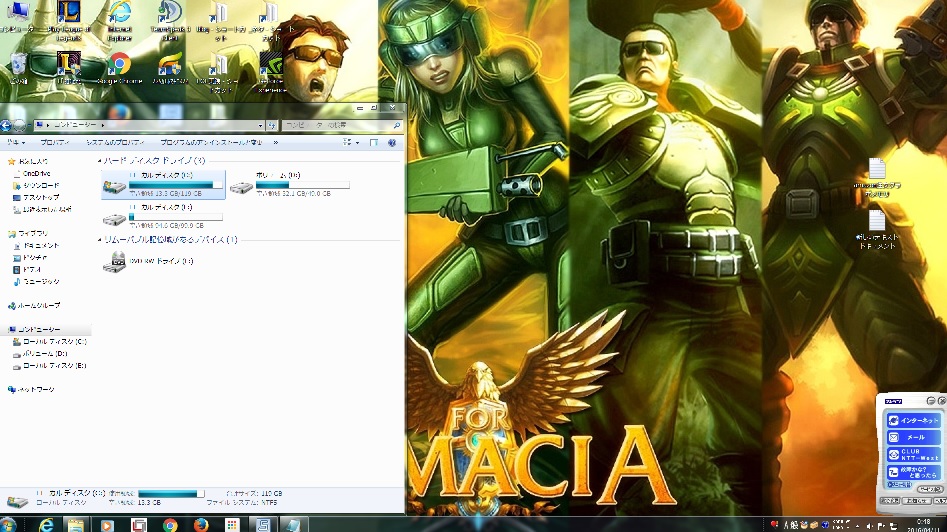Select Local Disk (E:) in navigation tree

click(55, 366)
